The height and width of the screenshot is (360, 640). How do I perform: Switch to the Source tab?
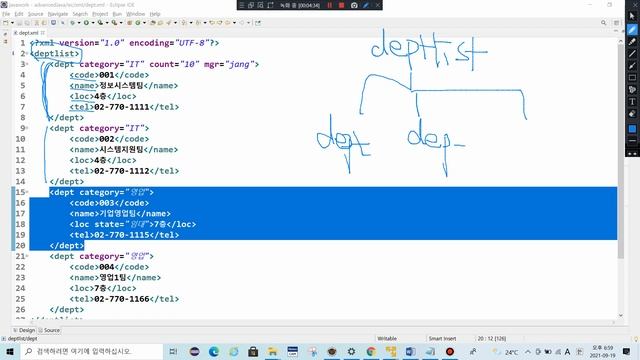(x=49, y=330)
